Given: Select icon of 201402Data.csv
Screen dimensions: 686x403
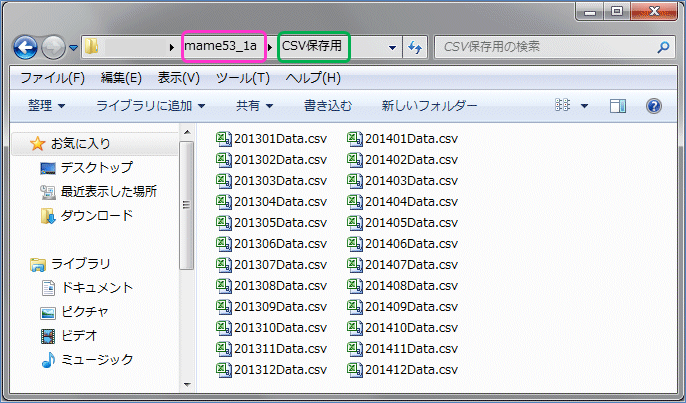Looking at the screenshot, I should tap(355, 160).
